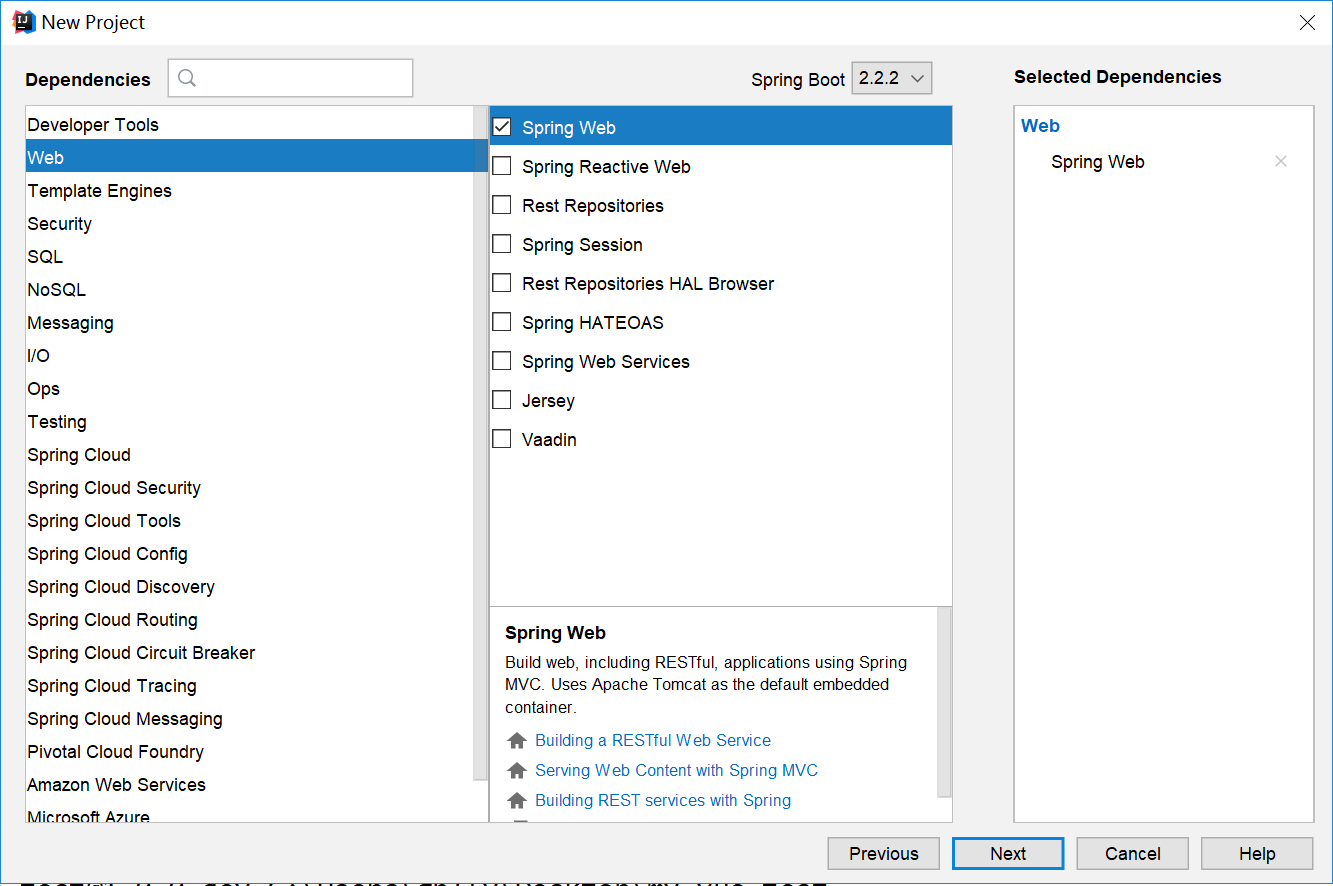Click the categories list vertical scrollbar
1333x886 pixels.
pos(481,442)
